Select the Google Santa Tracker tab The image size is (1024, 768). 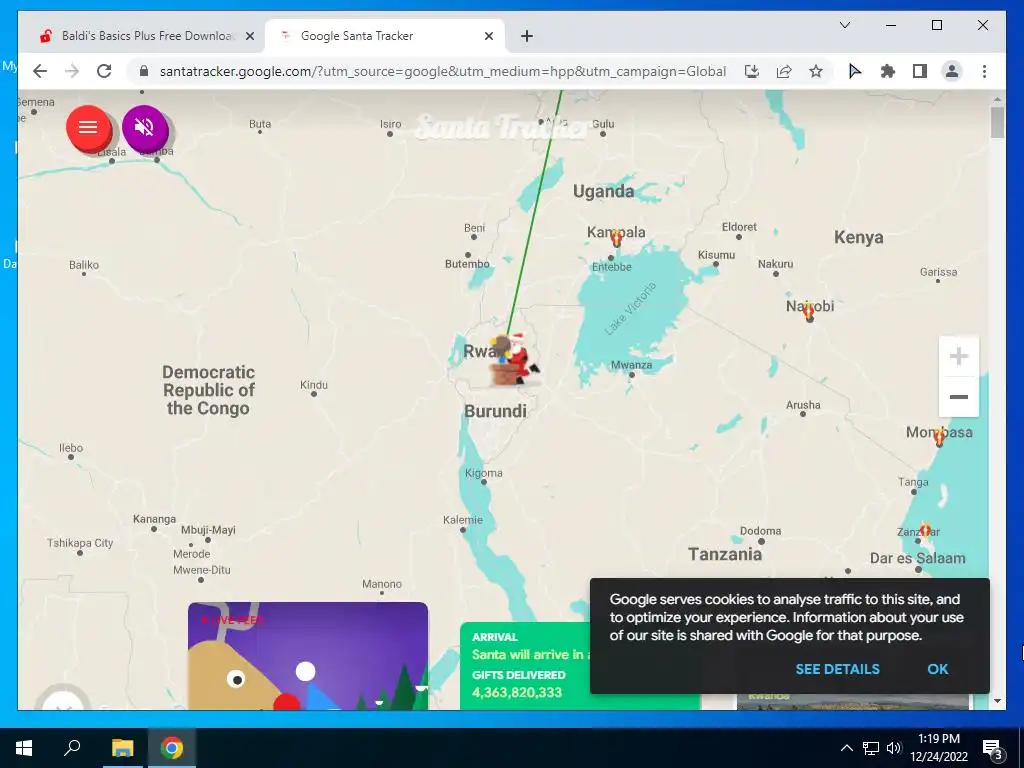tap(384, 36)
